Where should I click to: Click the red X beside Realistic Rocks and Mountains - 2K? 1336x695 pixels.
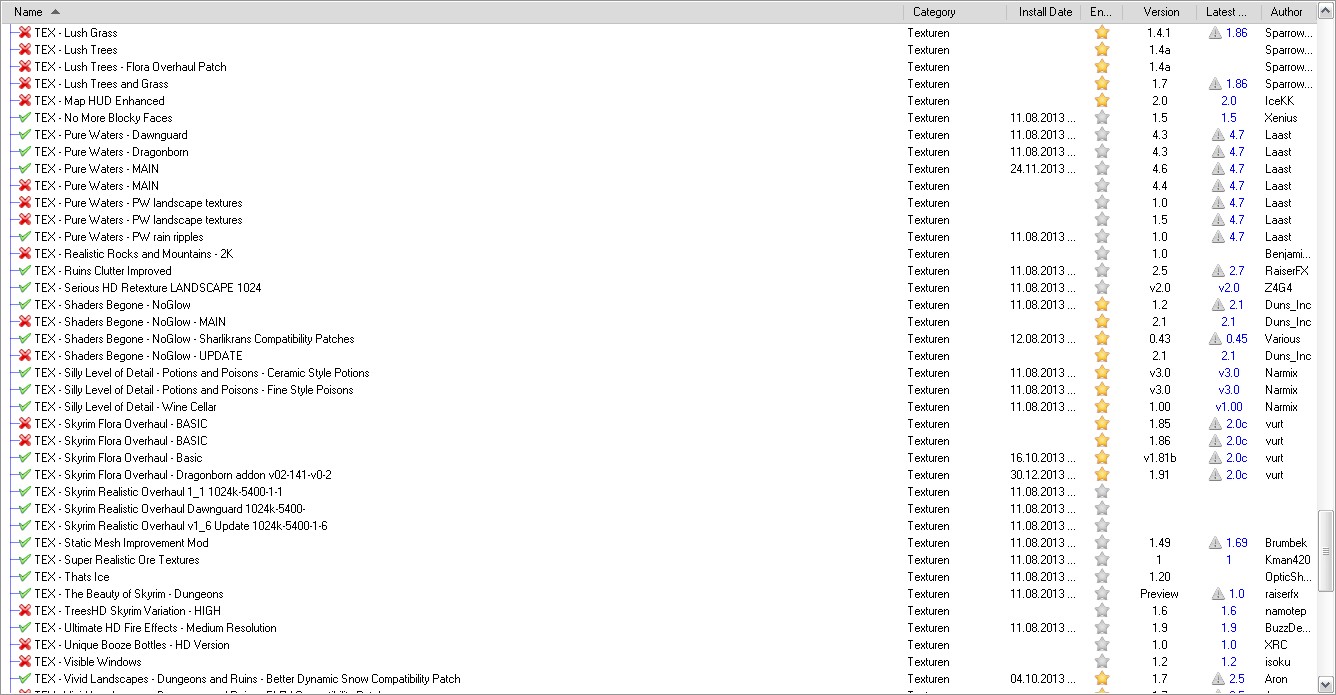(x=25, y=254)
